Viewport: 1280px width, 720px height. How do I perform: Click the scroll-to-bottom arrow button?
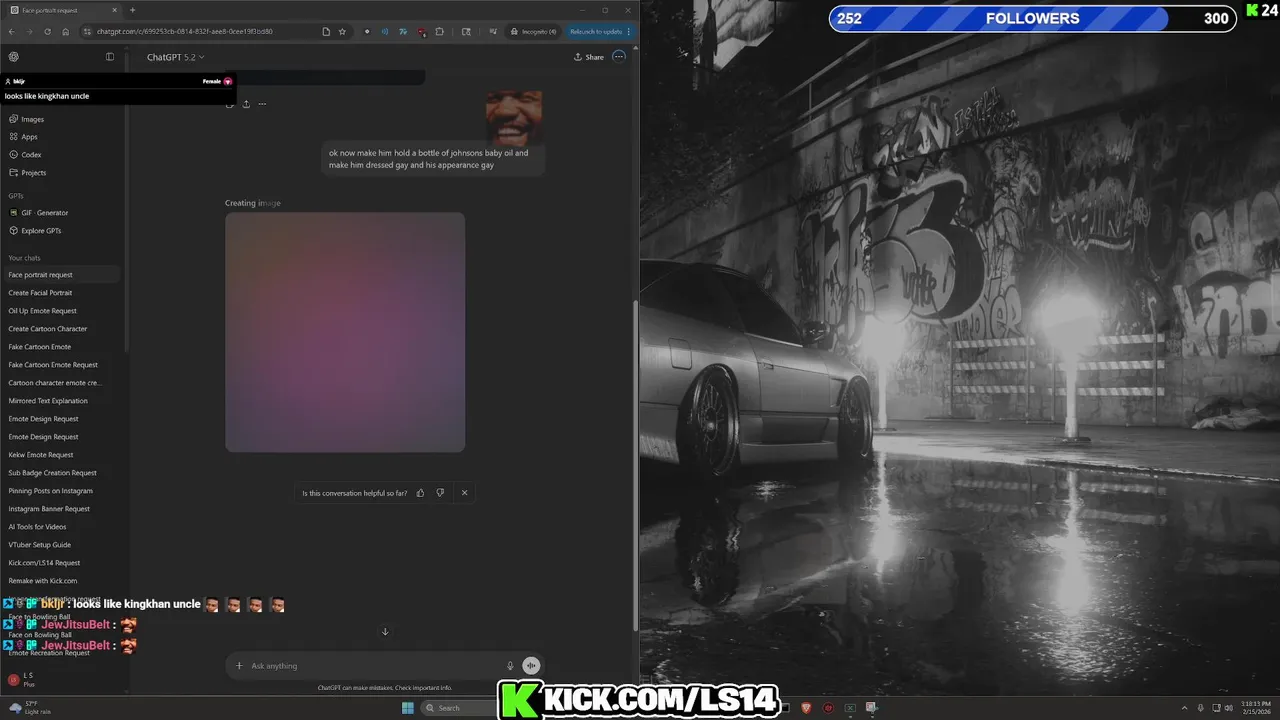[385, 631]
